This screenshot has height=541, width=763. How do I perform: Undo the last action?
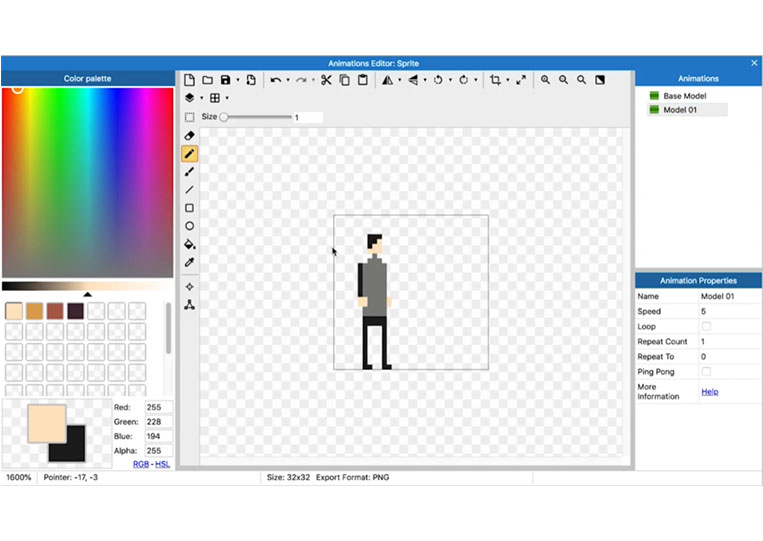275,80
